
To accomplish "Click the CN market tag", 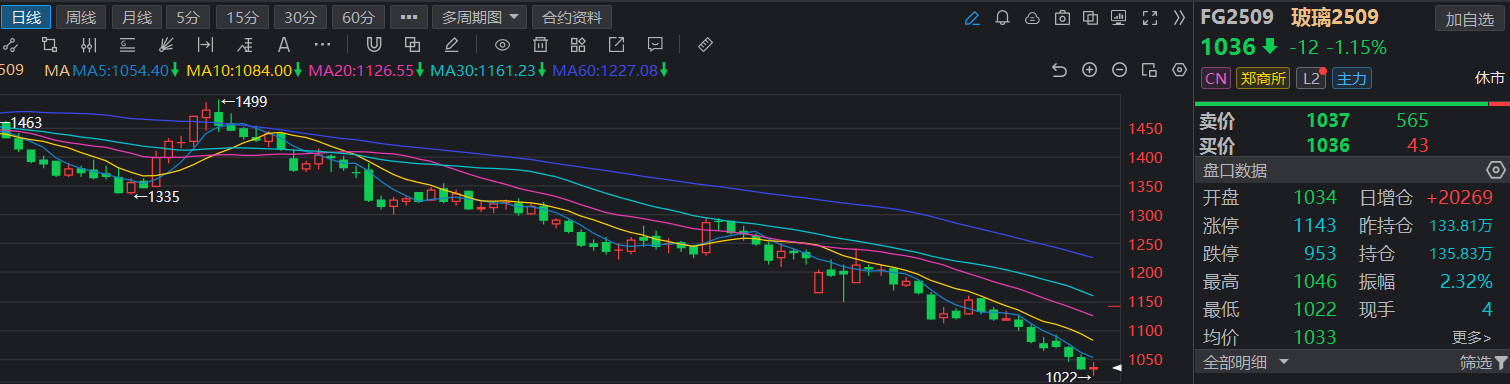I will [x=1215, y=78].
